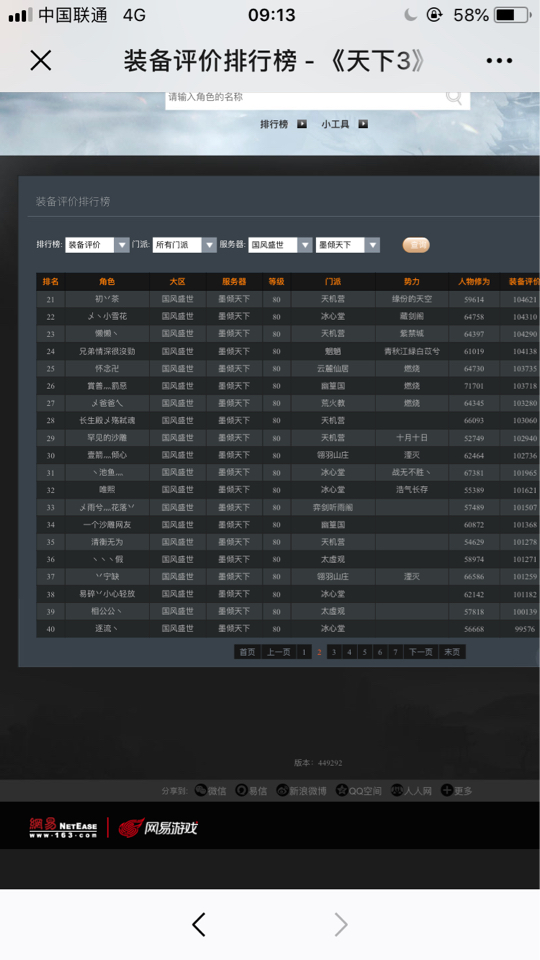Image resolution: width=540 pixels, height=960 pixels.
Task: Click 易碎丷小心轻放 in rank 38
Action: (107, 594)
